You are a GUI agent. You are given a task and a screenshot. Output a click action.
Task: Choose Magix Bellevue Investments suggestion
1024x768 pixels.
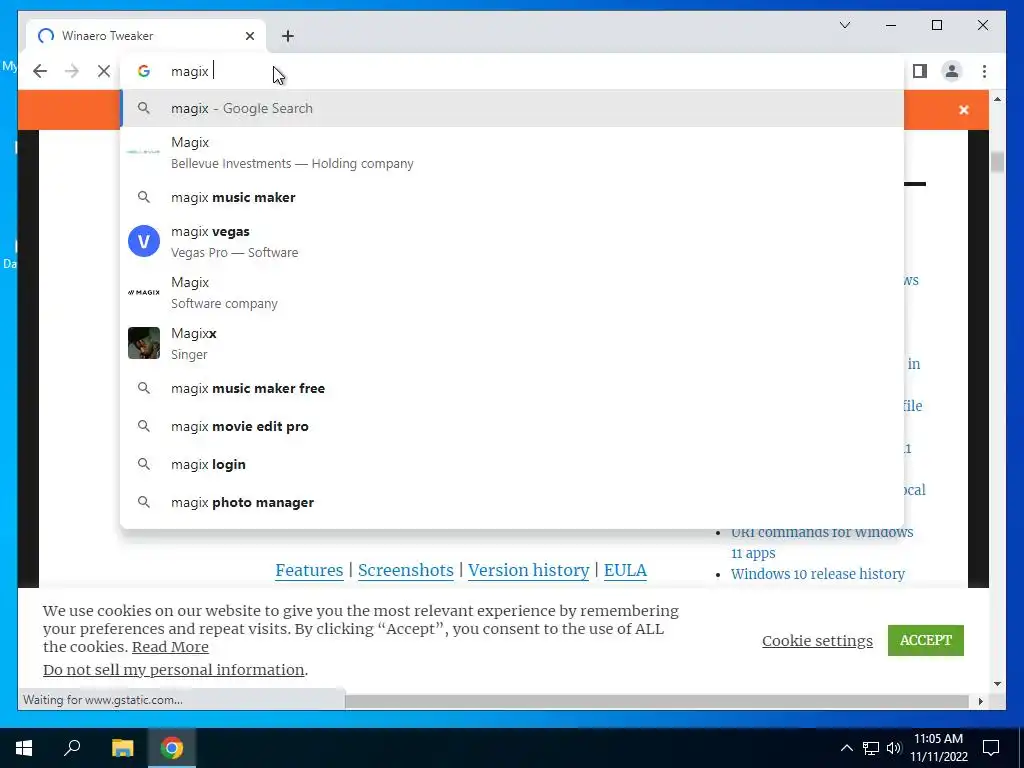[x=512, y=153]
